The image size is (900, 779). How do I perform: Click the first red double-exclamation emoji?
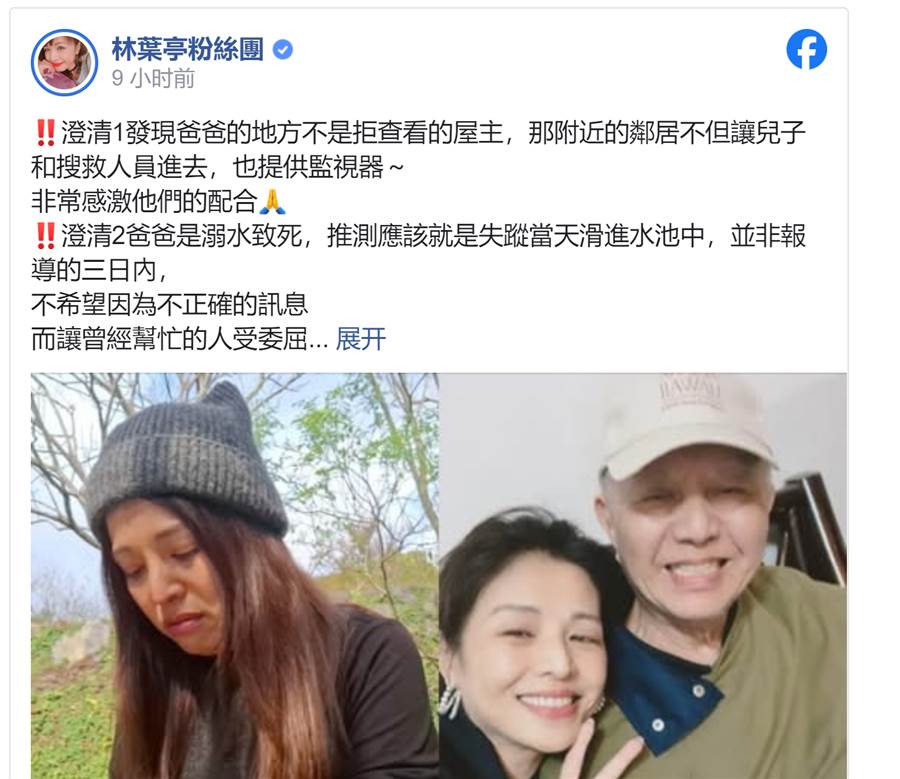(45, 133)
